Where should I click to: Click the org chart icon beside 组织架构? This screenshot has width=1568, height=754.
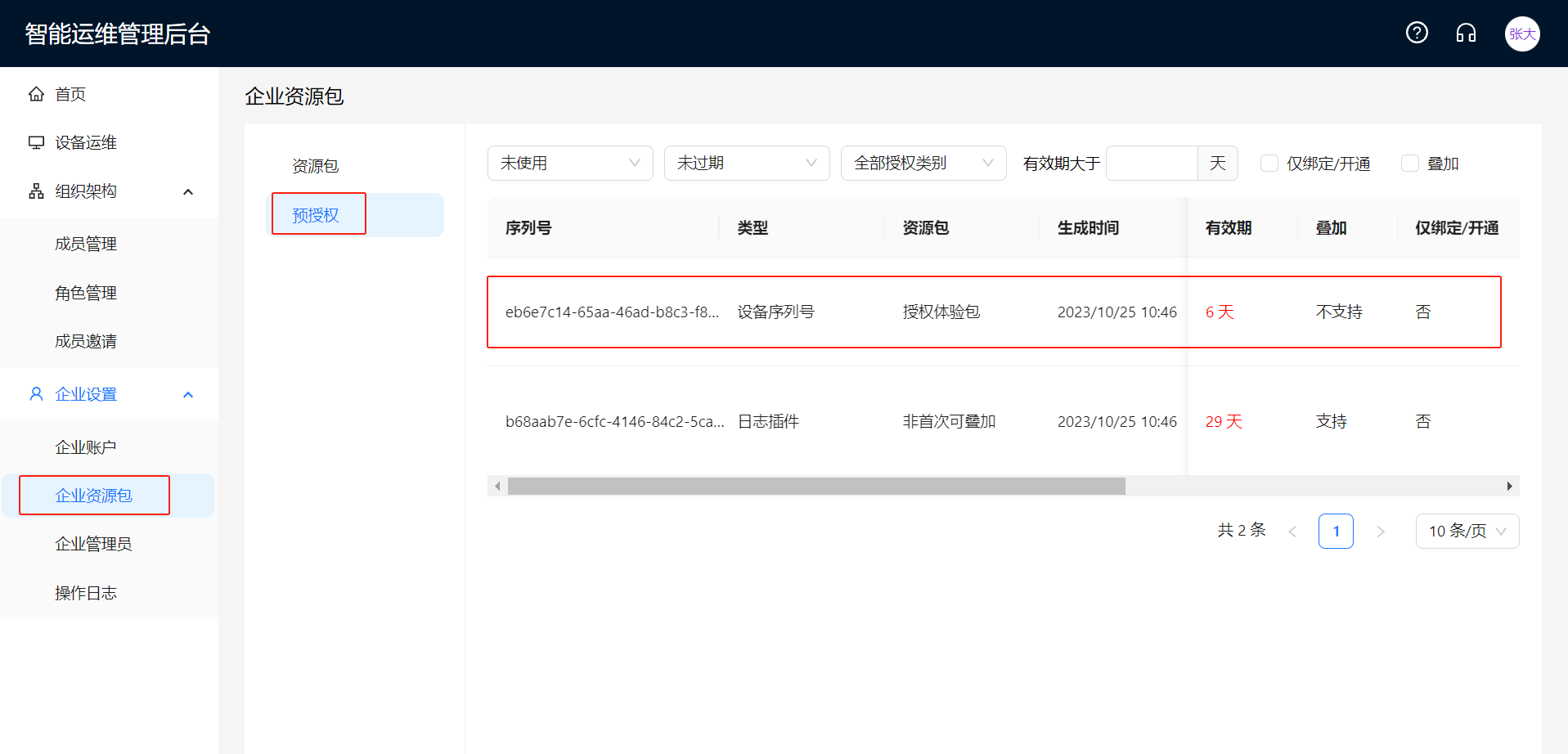36,191
